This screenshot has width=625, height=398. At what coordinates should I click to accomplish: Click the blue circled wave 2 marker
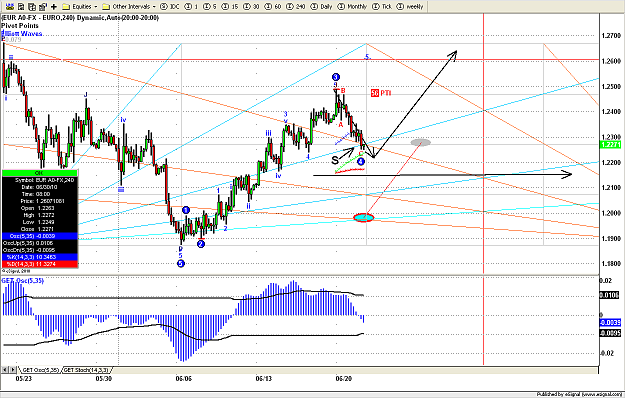pyautogui.click(x=201, y=243)
